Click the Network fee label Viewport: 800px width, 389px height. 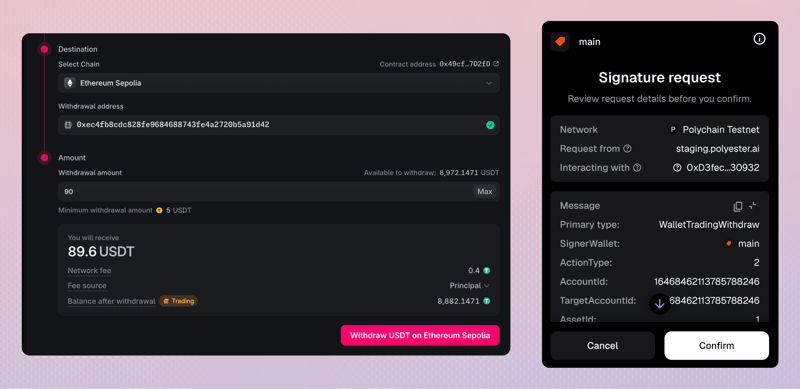click(89, 271)
